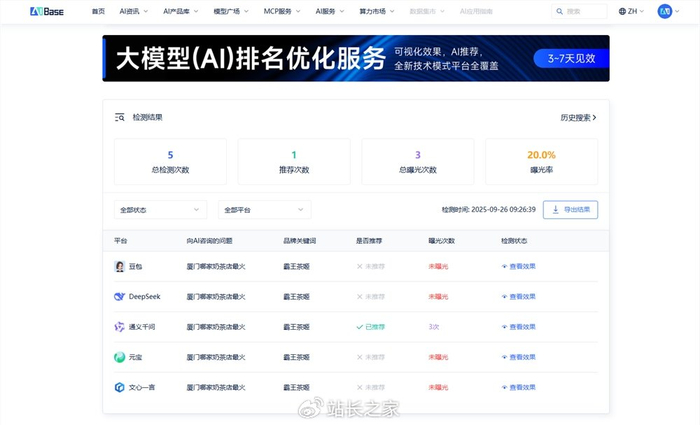Click the eye icon in 文心一言 row
The width and height of the screenshot is (700, 425).
tap(504, 387)
